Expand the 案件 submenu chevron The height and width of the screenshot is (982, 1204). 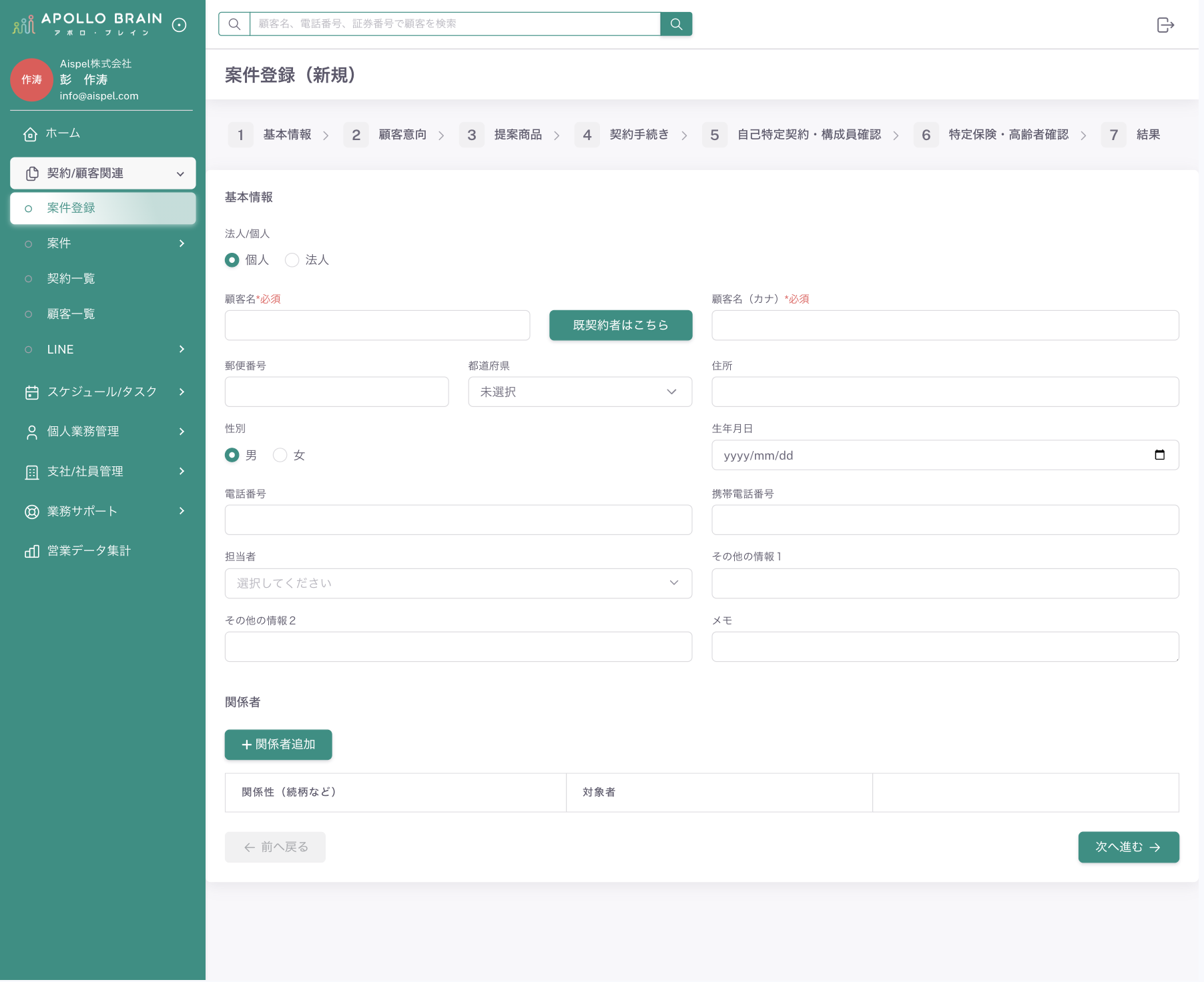point(182,243)
